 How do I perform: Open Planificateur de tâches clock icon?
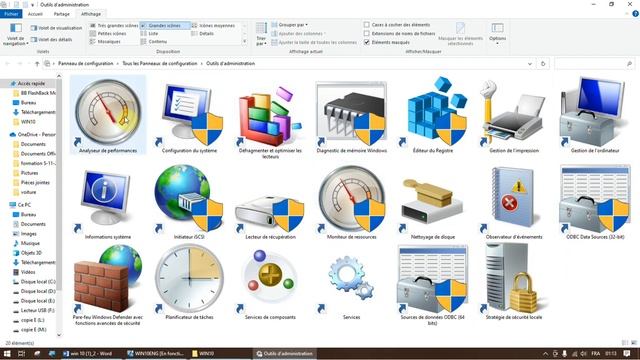click(189, 279)
